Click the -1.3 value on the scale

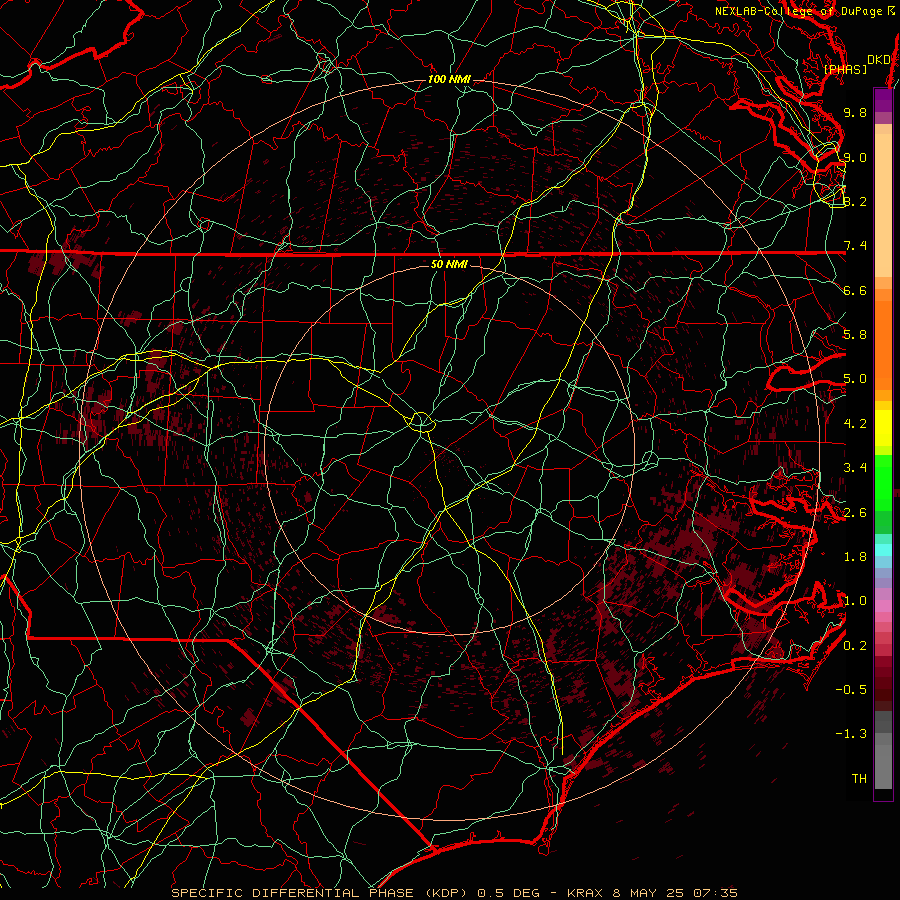pos(851,734)
